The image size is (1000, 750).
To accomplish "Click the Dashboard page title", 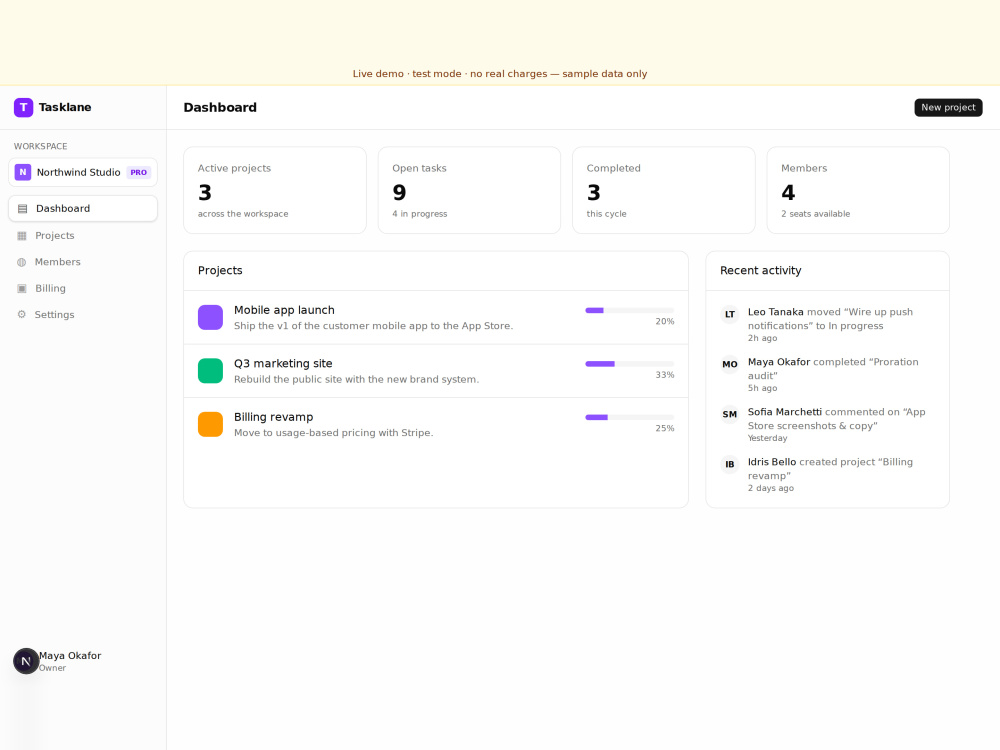I will [x=220, y=107].
